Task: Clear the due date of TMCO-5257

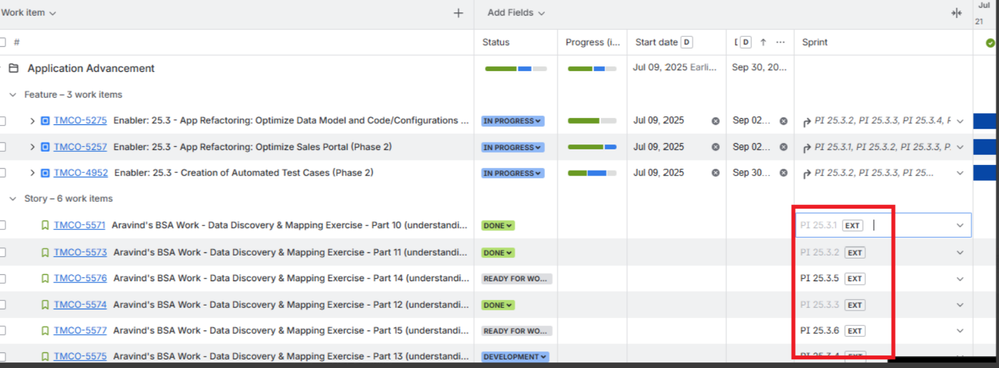Action: (784, 147)
